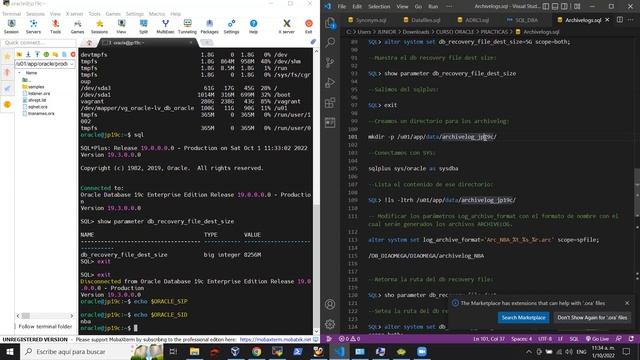
Task: Click the orange circle sidebar tab in MobaXterm
Action: click(7, 104)
